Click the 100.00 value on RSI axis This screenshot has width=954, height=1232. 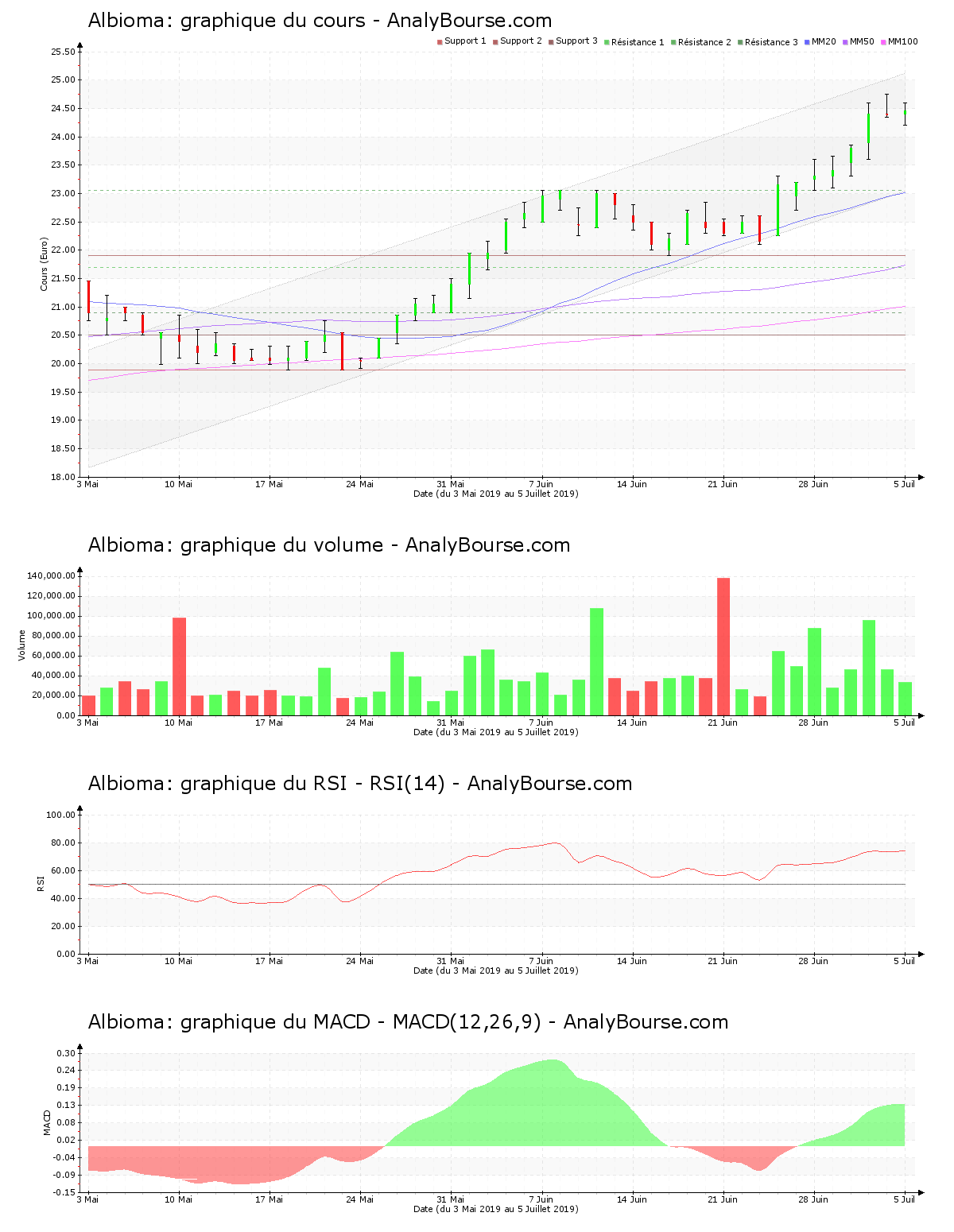[60, 815]
